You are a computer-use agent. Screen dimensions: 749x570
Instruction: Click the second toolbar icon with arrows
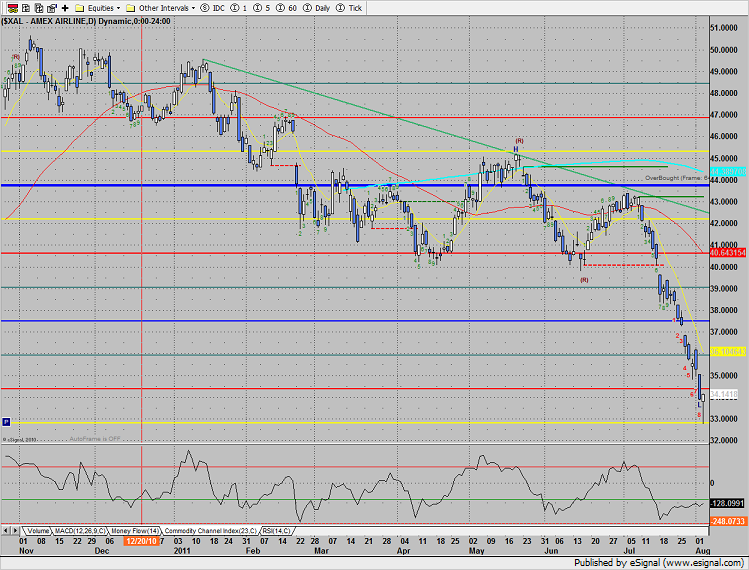(x=26, y=8)
